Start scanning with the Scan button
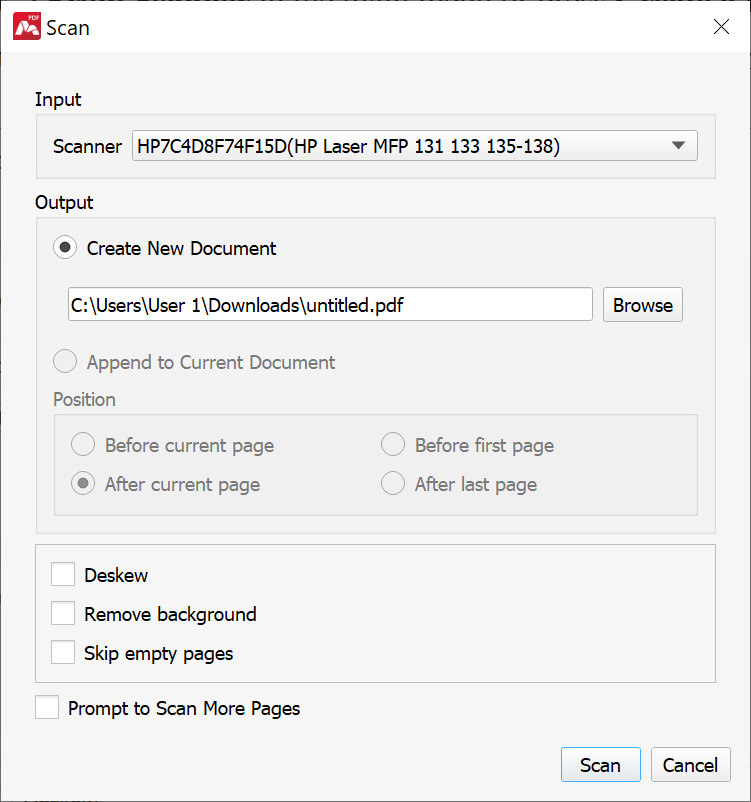 600,764
